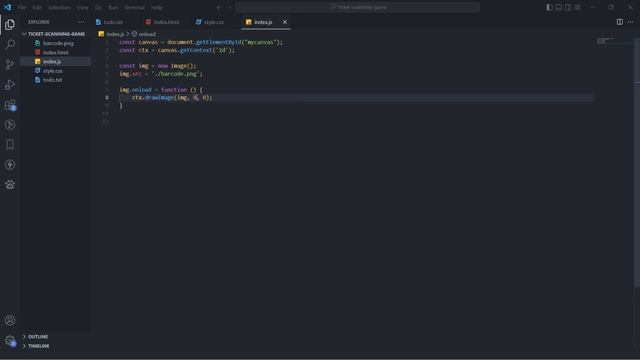
Task: Open the Explorer view in the activity bar
Action: (10, 24)
